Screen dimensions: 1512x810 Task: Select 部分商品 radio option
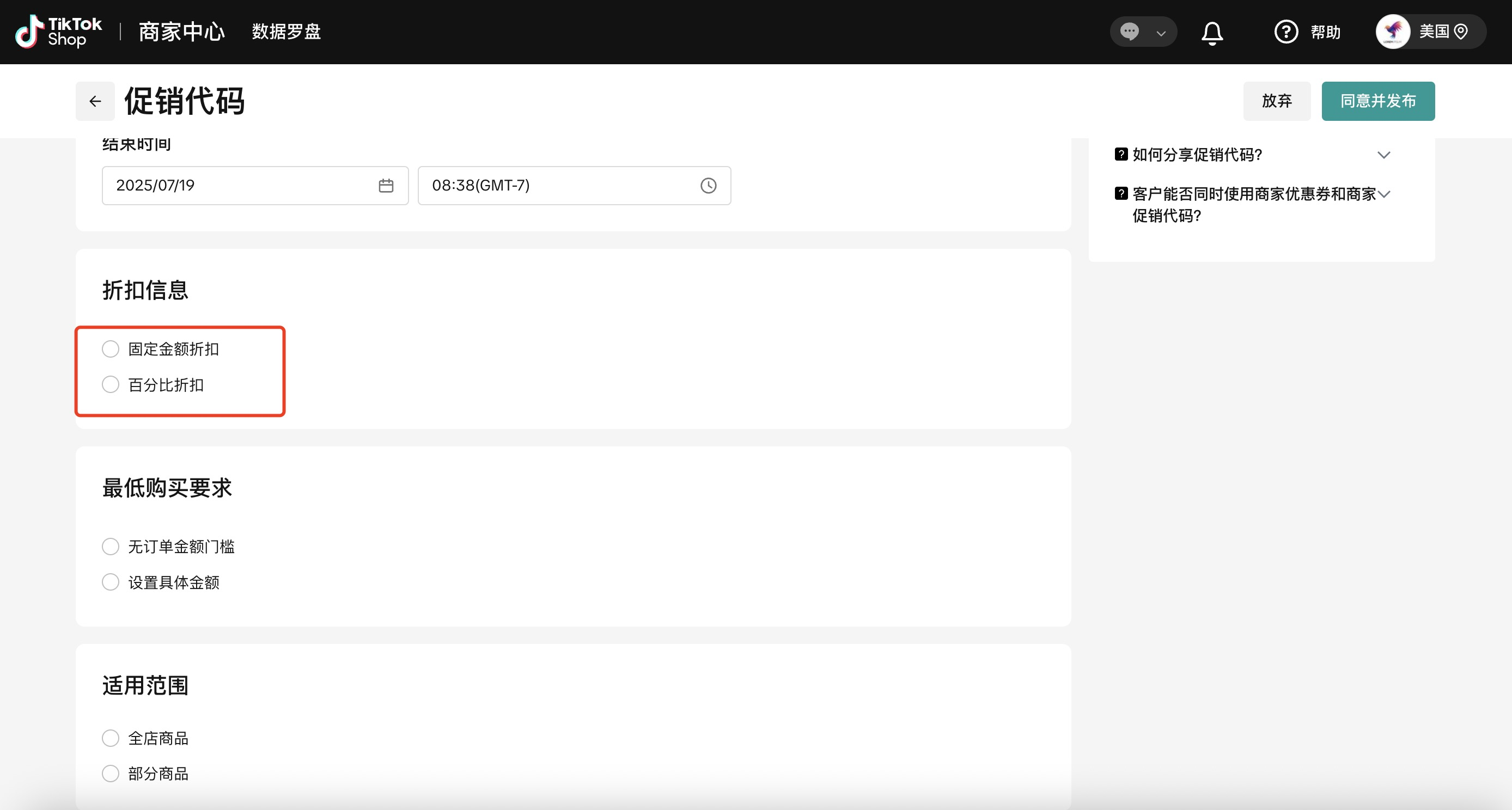(111, 774)
